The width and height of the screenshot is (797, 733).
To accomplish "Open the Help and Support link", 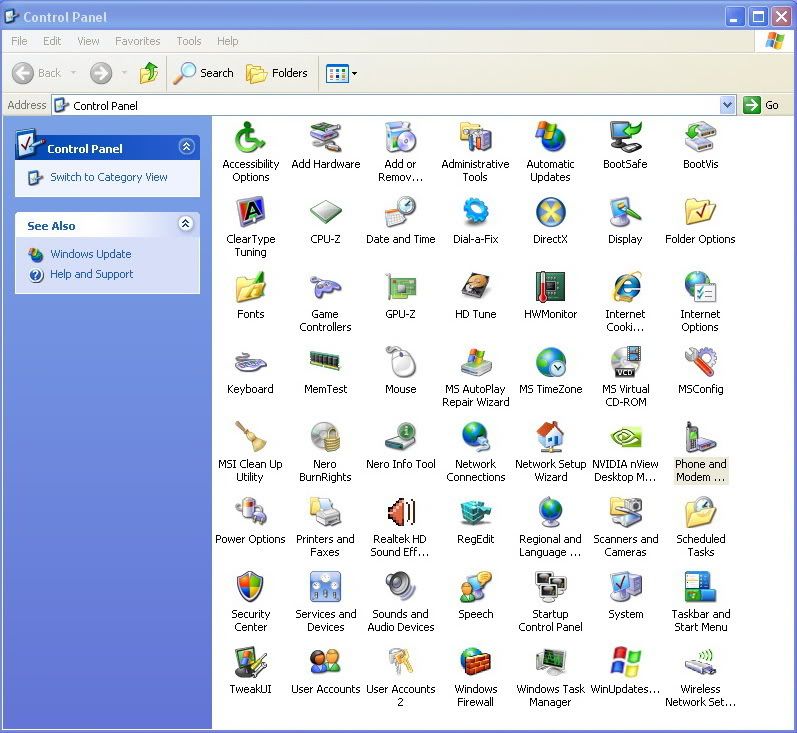I will [91, 274].
